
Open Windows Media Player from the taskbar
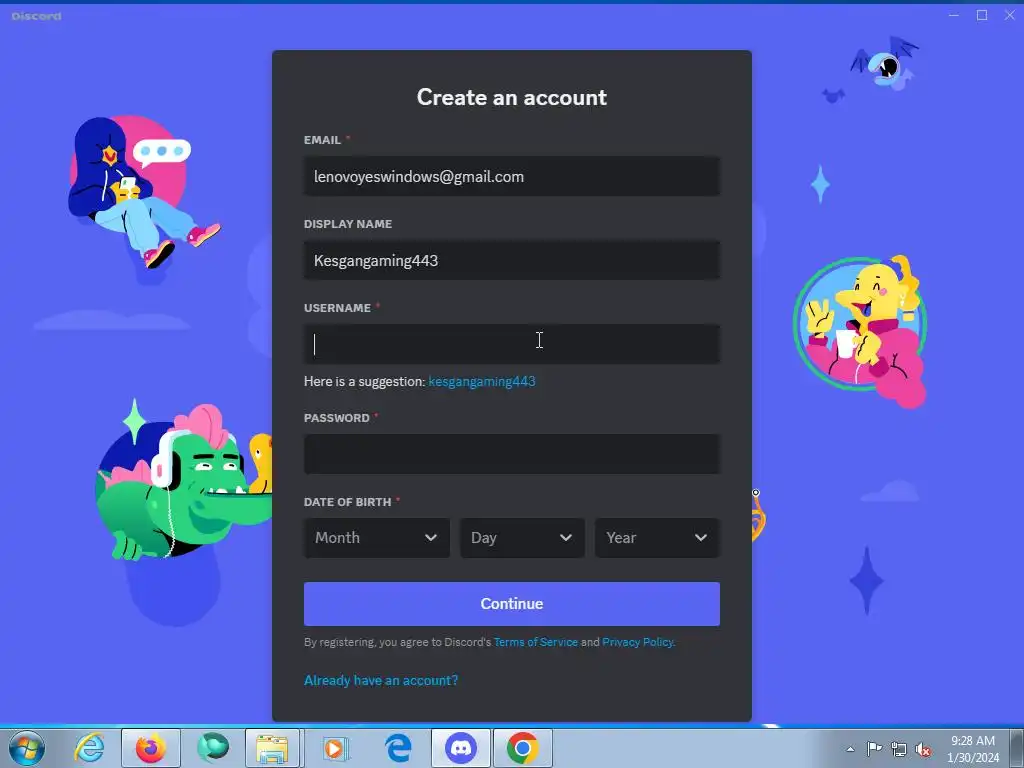[x=336, y=748]
